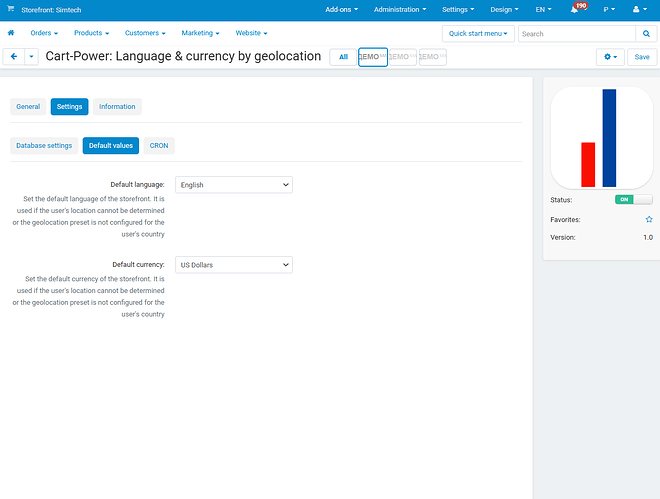Open the user account icon menu
This screenshot has height=499, width=660.
639,9
